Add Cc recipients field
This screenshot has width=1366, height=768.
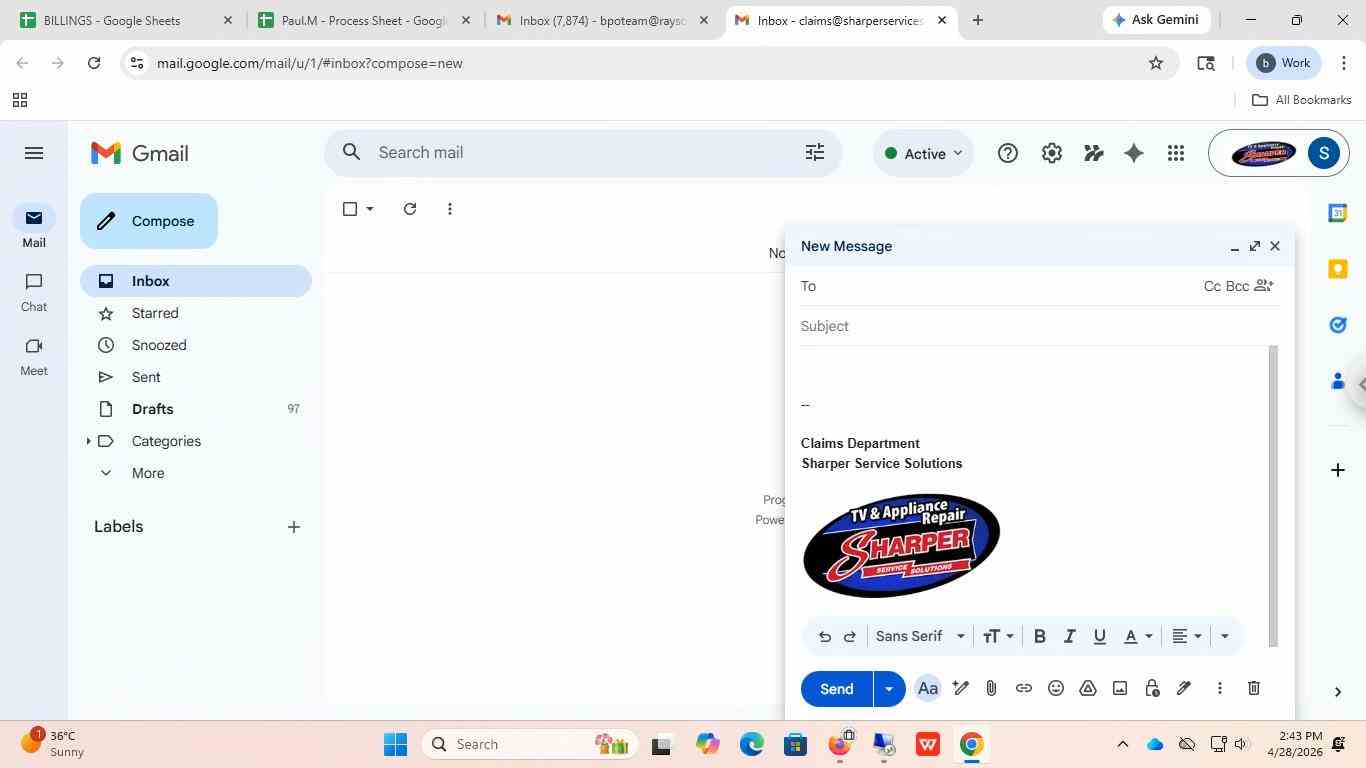(1212, 286)
